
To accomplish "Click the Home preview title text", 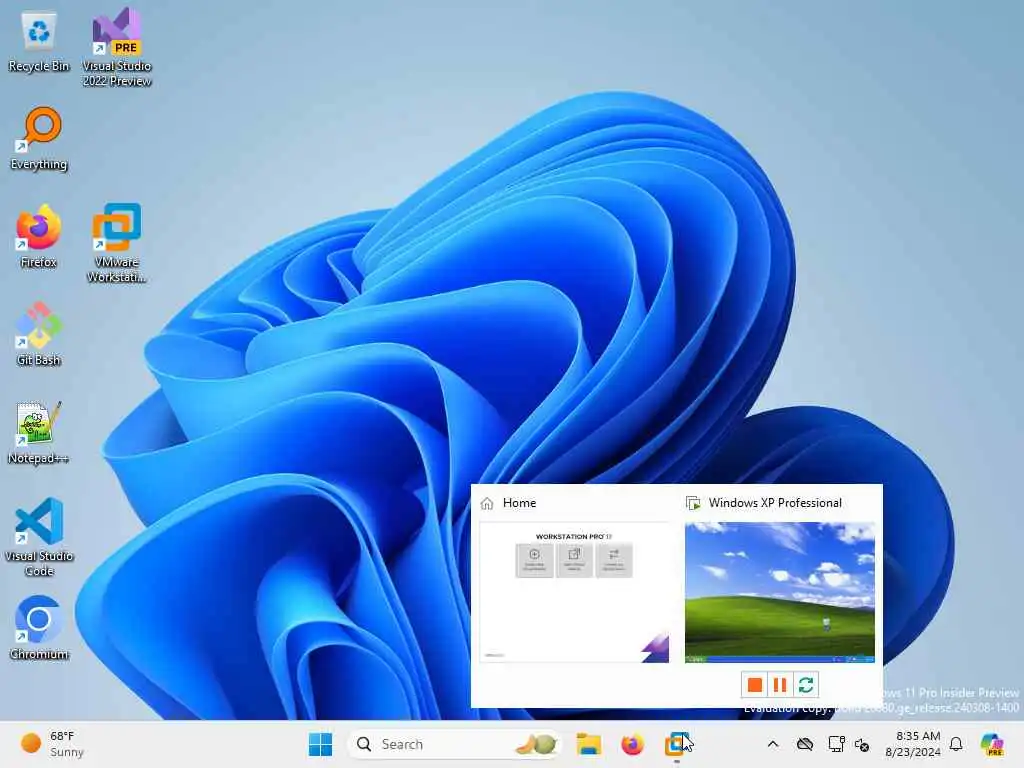I will point(519,503).
